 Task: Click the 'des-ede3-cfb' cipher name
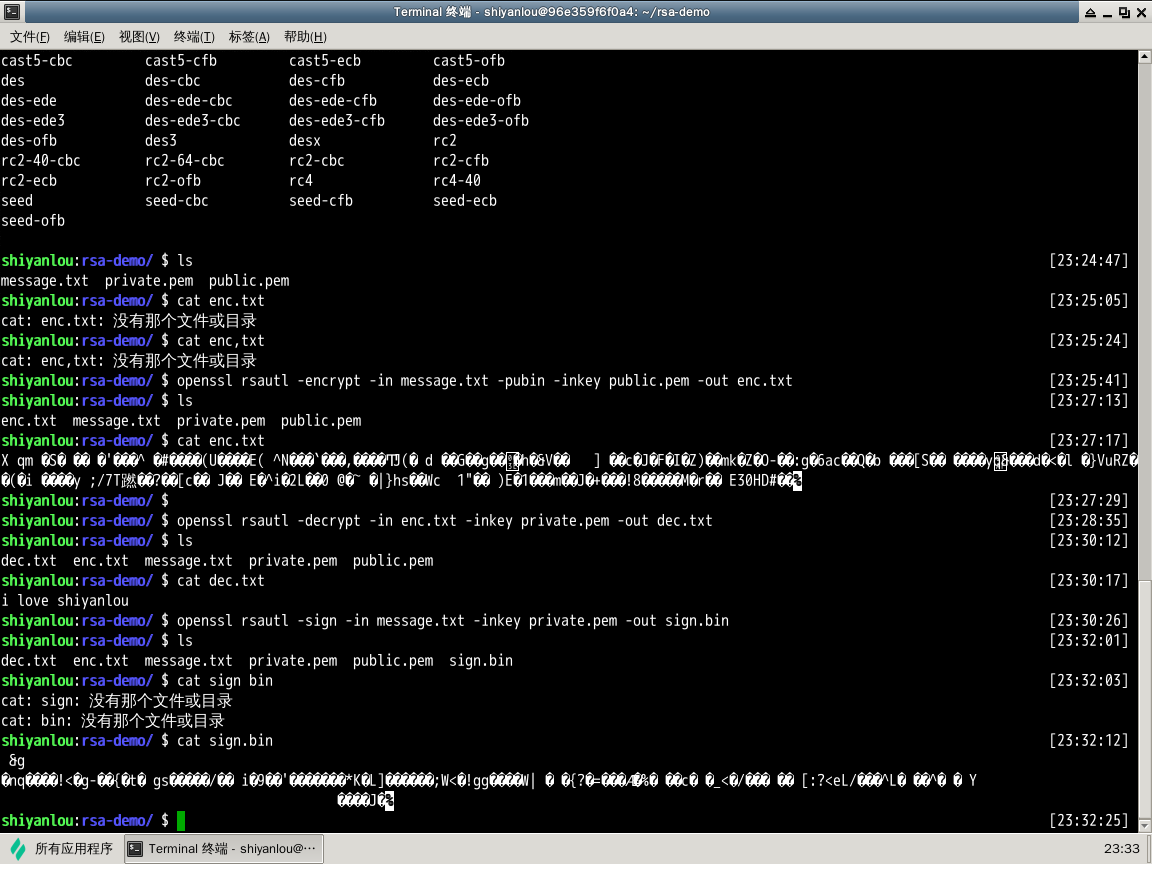click(x=336, y=120)
